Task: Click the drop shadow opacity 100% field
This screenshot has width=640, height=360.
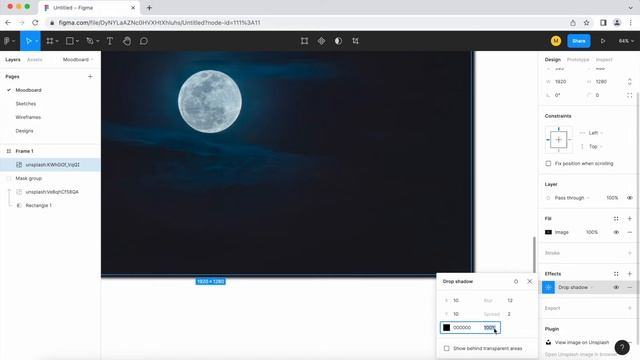Action: (489, 328)
